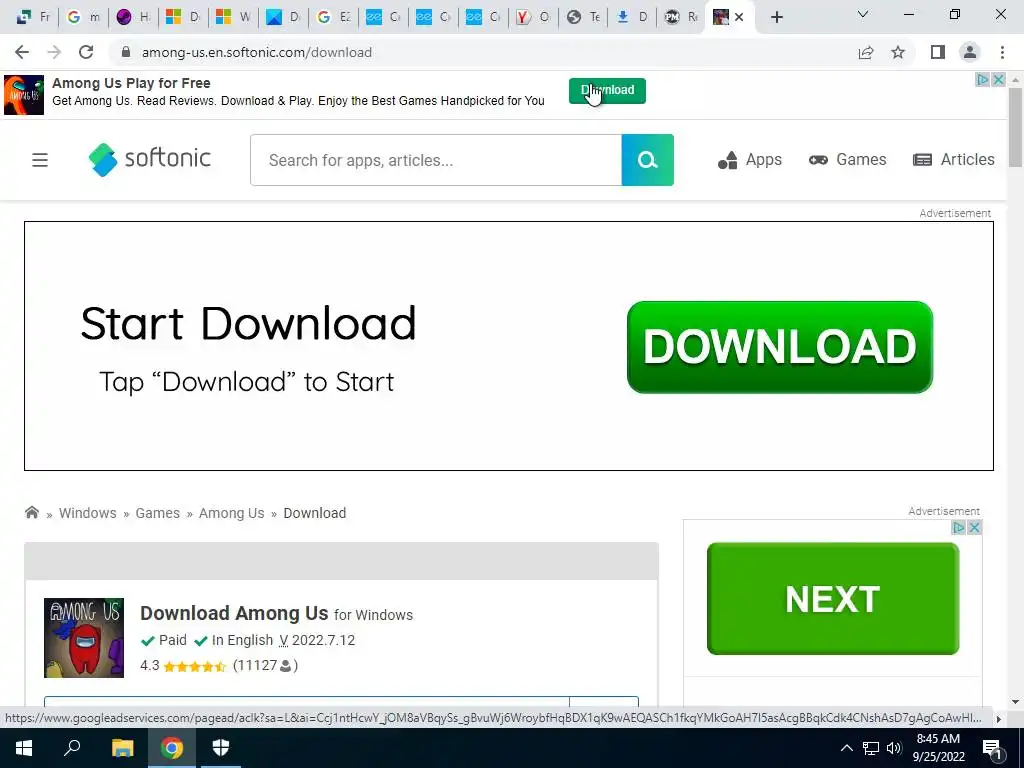Click the magnifier search button
Image resolution: width=1024 pixels, height=768 pixels.
(x=647, y=160)
